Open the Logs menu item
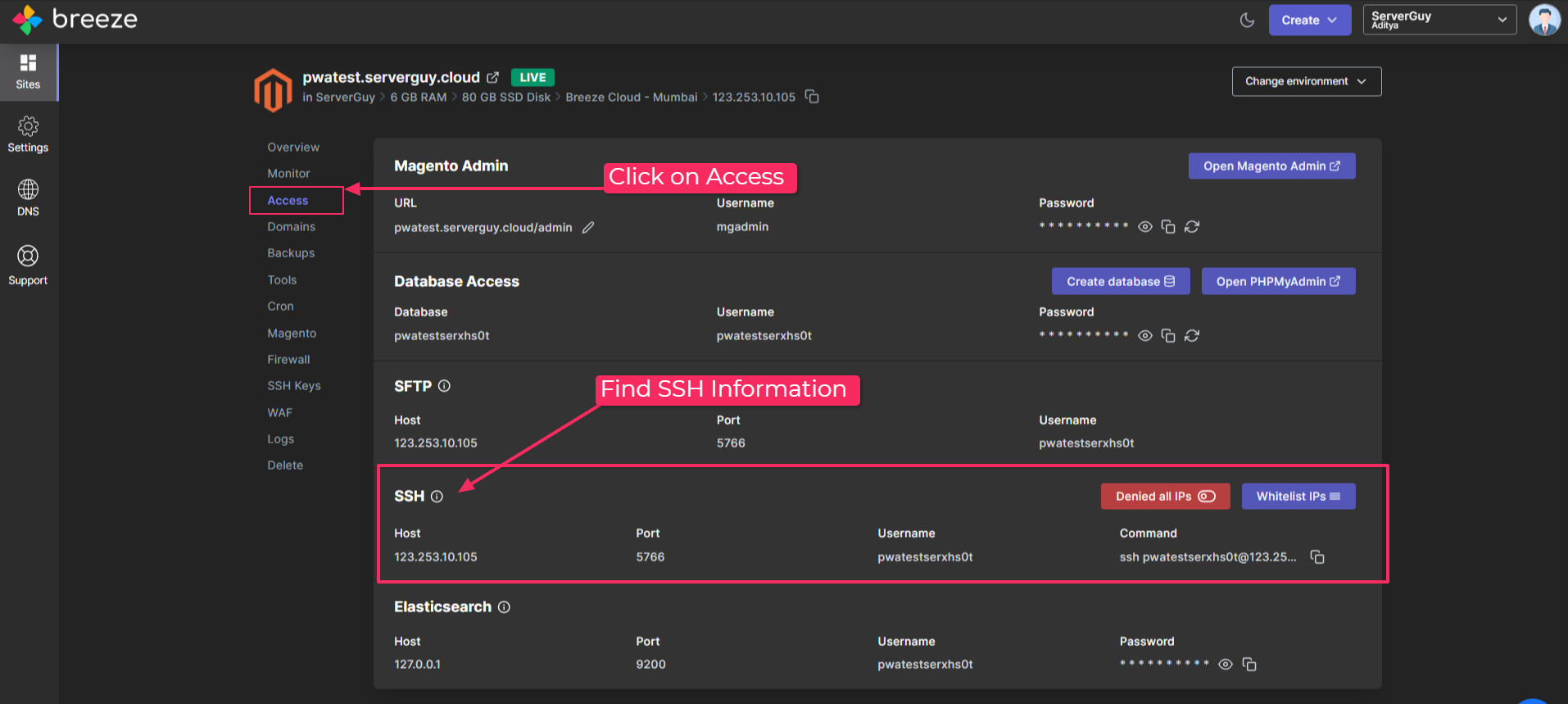1568x704 pixels. [x=280, y=439]
